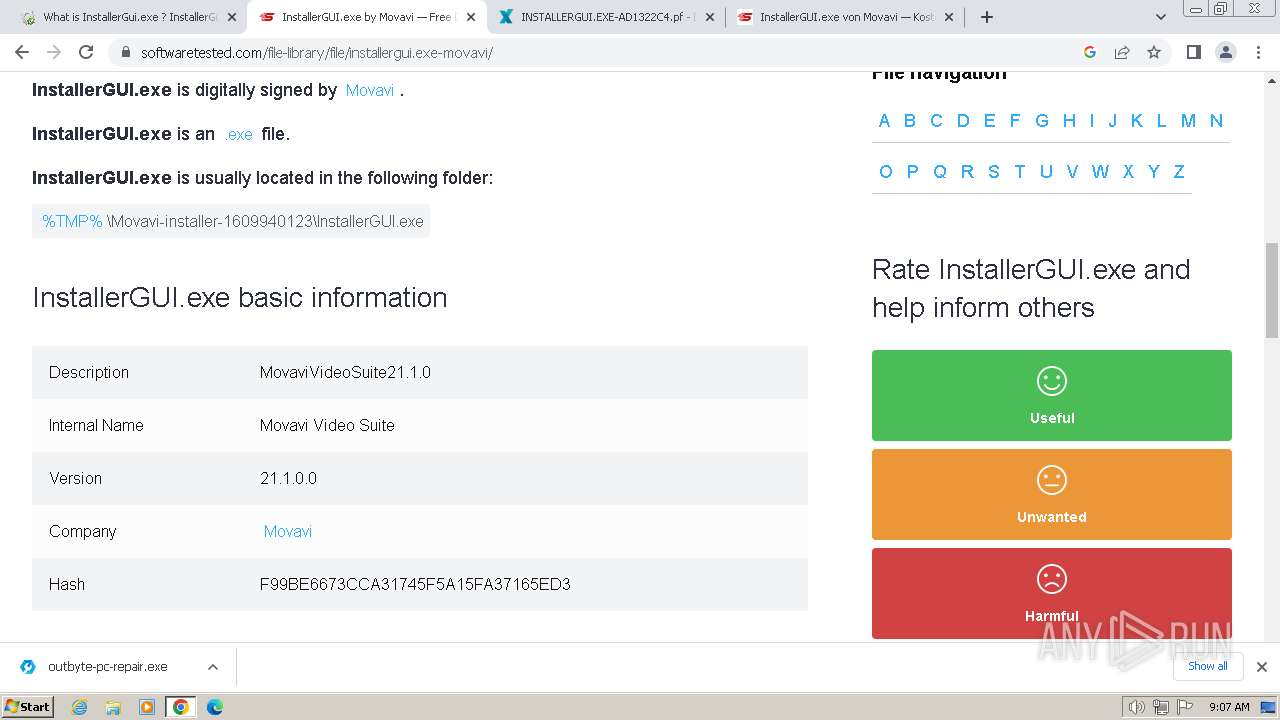Expand outbyte-pc-repair.exe download options chevron

[213, 667]
